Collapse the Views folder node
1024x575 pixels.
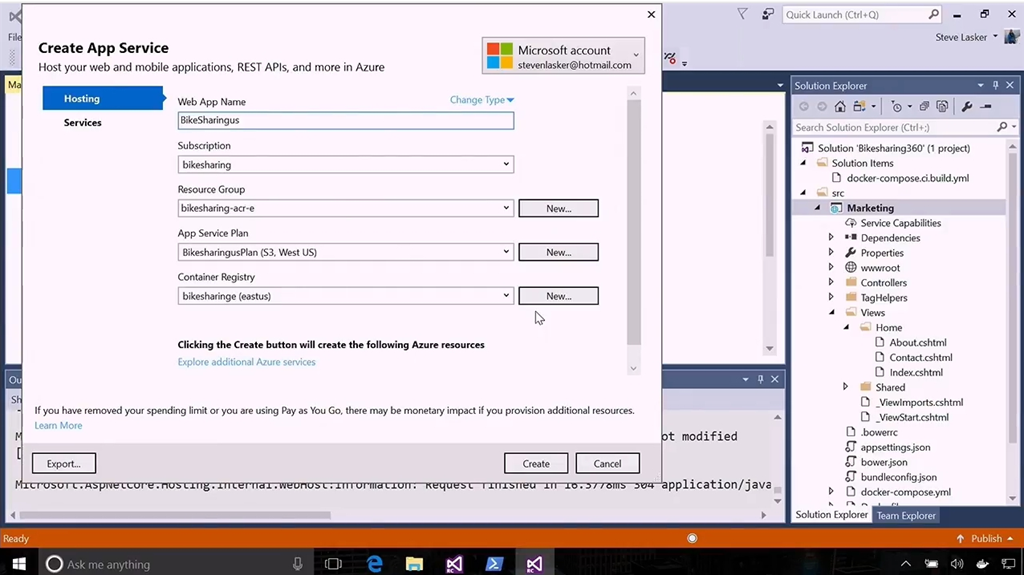(831, 313)
